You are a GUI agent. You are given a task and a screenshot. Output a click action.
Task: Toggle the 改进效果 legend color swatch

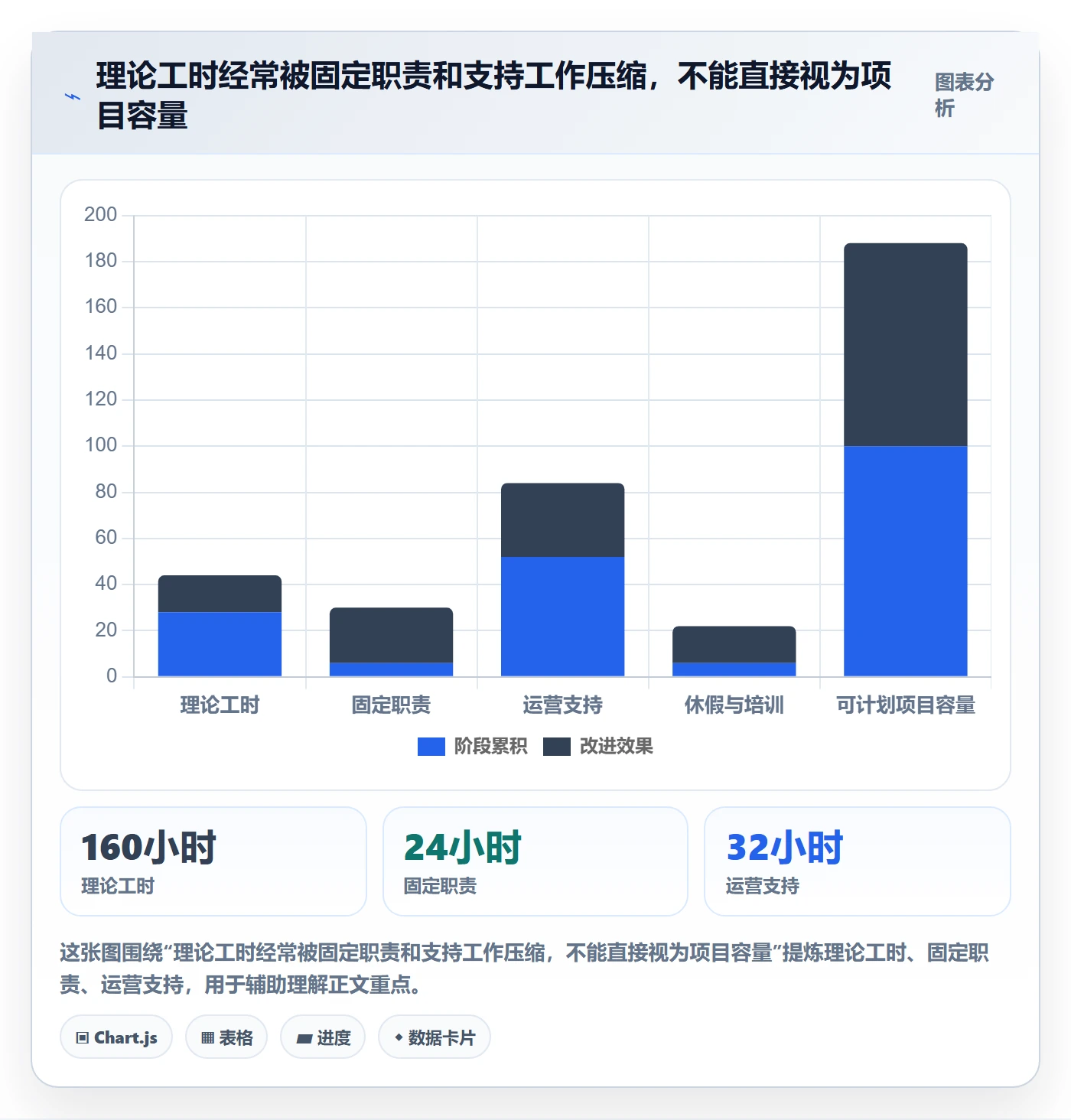click(x=557, y=747)
